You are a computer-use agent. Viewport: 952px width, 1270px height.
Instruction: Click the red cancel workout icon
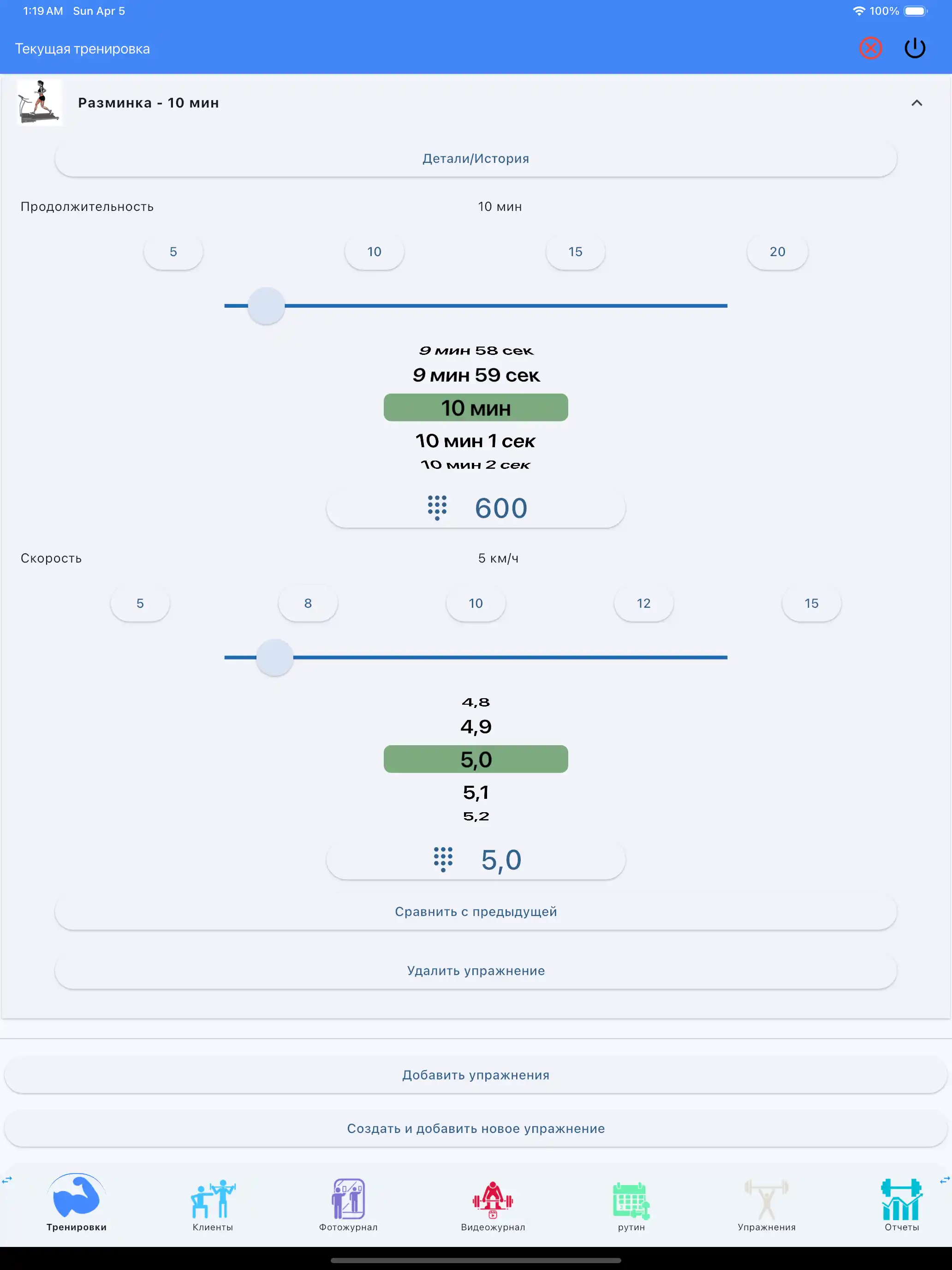pos(870,48)
